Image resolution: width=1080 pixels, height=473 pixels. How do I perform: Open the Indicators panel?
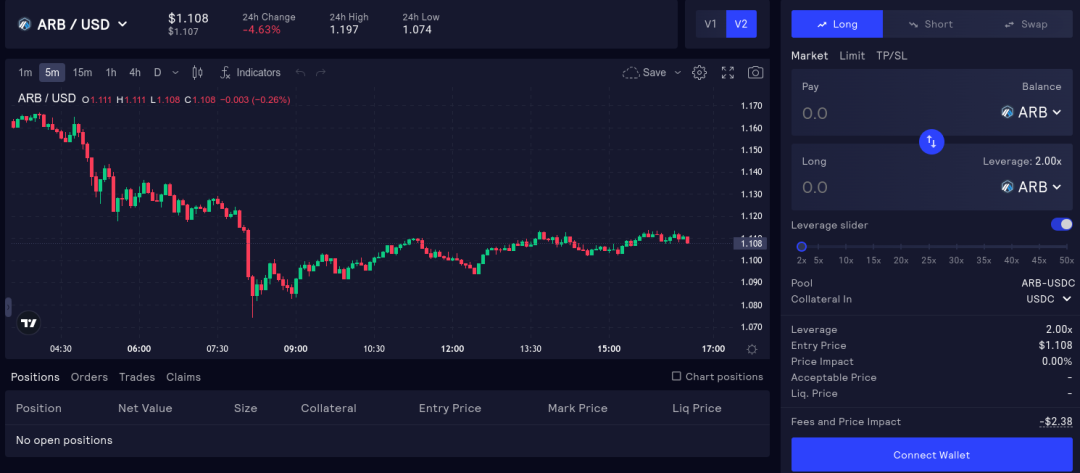pos(250,73)
